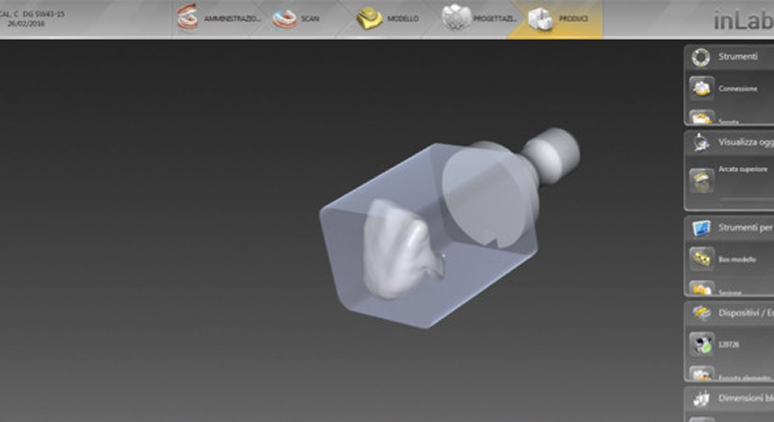
Task: Click the Sezione tool icon
Action: (x=701, y=289)
